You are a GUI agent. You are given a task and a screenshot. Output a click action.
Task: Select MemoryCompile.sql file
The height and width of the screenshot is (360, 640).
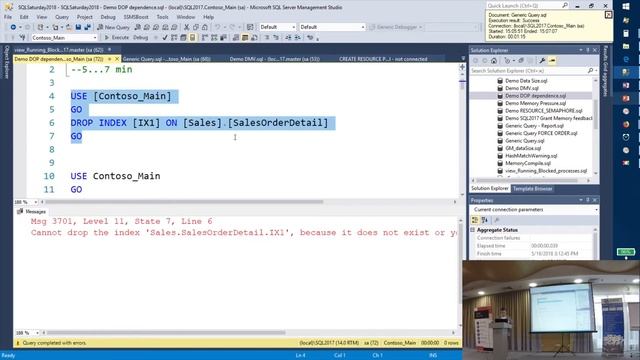[x=527, y=163]
